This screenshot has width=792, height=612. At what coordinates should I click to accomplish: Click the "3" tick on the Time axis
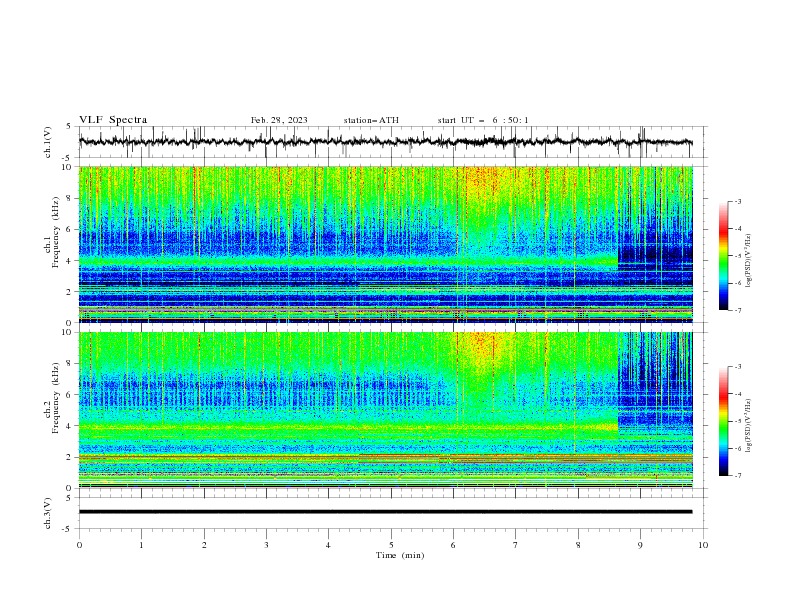click(x=266, y=545)
